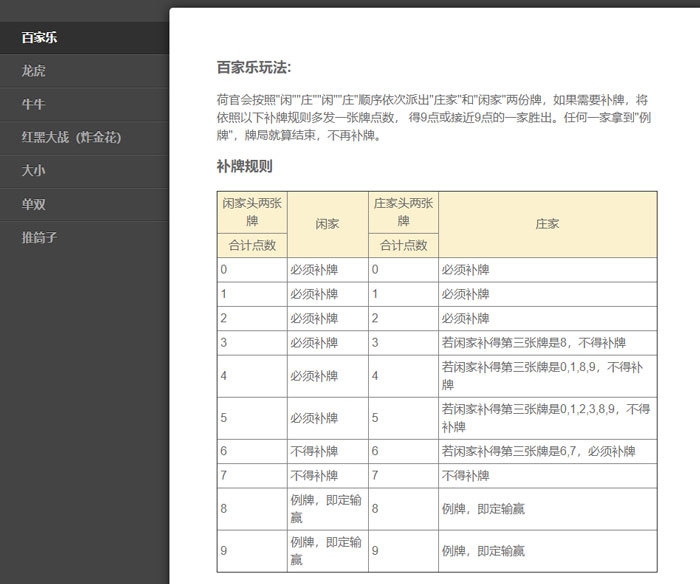Select the 大小 sidebar entry
Screen dimensions: 700x584
coord(34,170)
